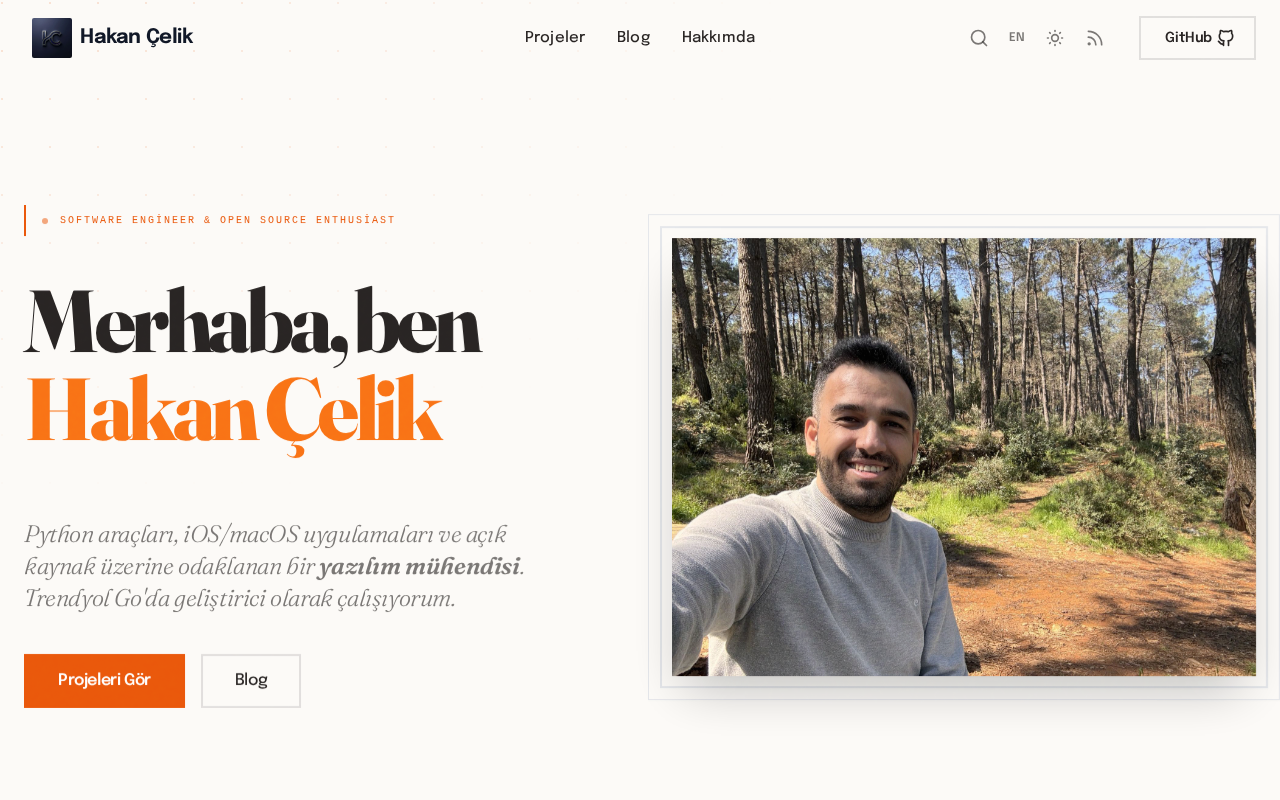
Task: Click the orange Projeleri Gör button
Action: 104,681
